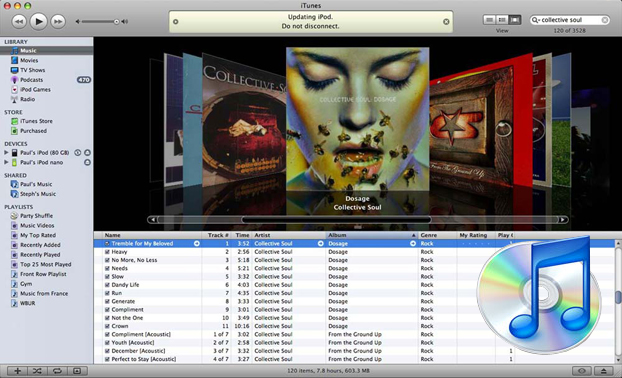Click the eject disc button at bottom right
622x378 pixels.
point(603,371)
